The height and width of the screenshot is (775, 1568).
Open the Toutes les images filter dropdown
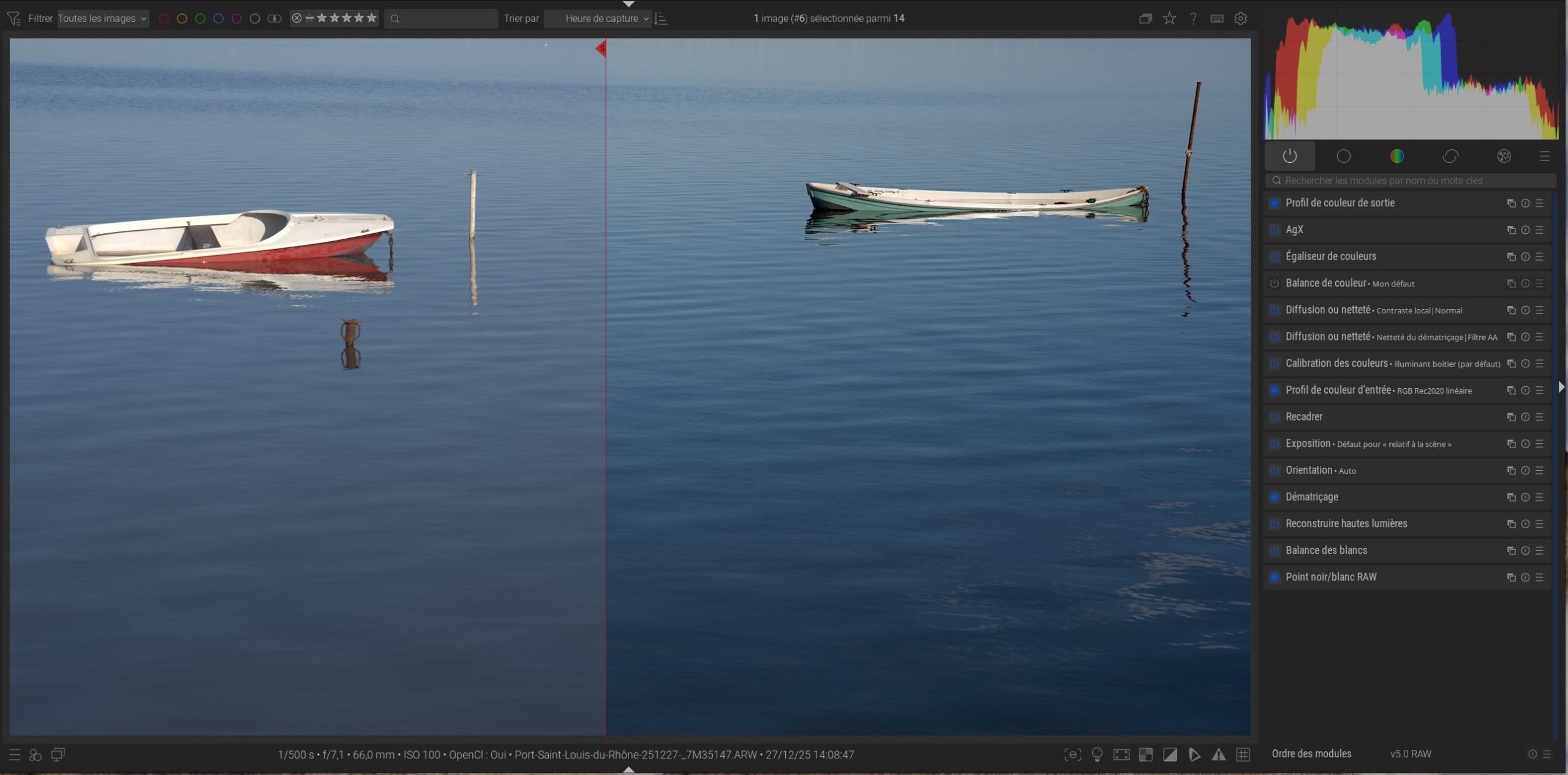pyautogui.click(x=102, y=18)
